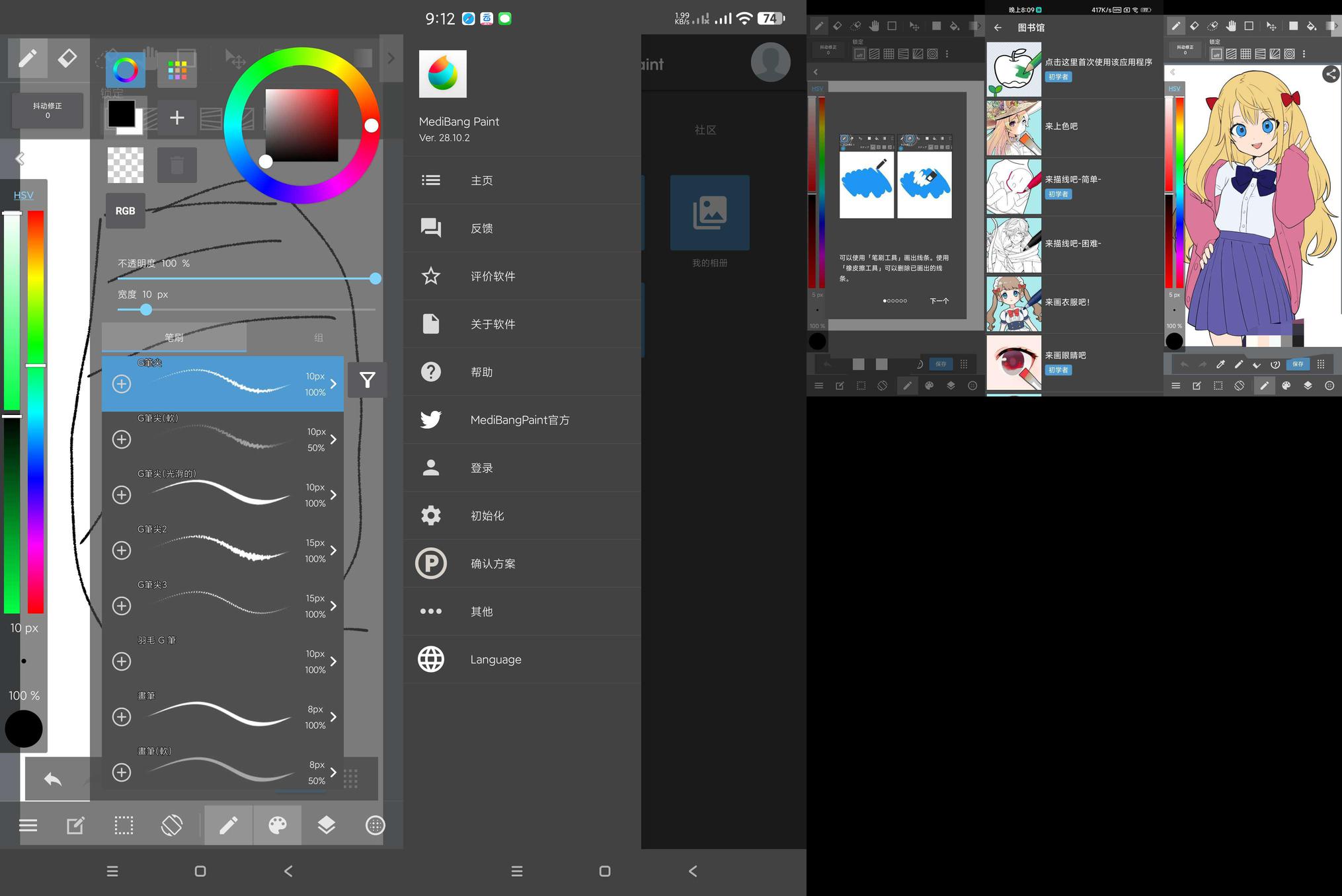This screenshot has height=896, width=1342.
Task: Click 下一个 in the tutorial dialog
Action: [x=939, y=301]
